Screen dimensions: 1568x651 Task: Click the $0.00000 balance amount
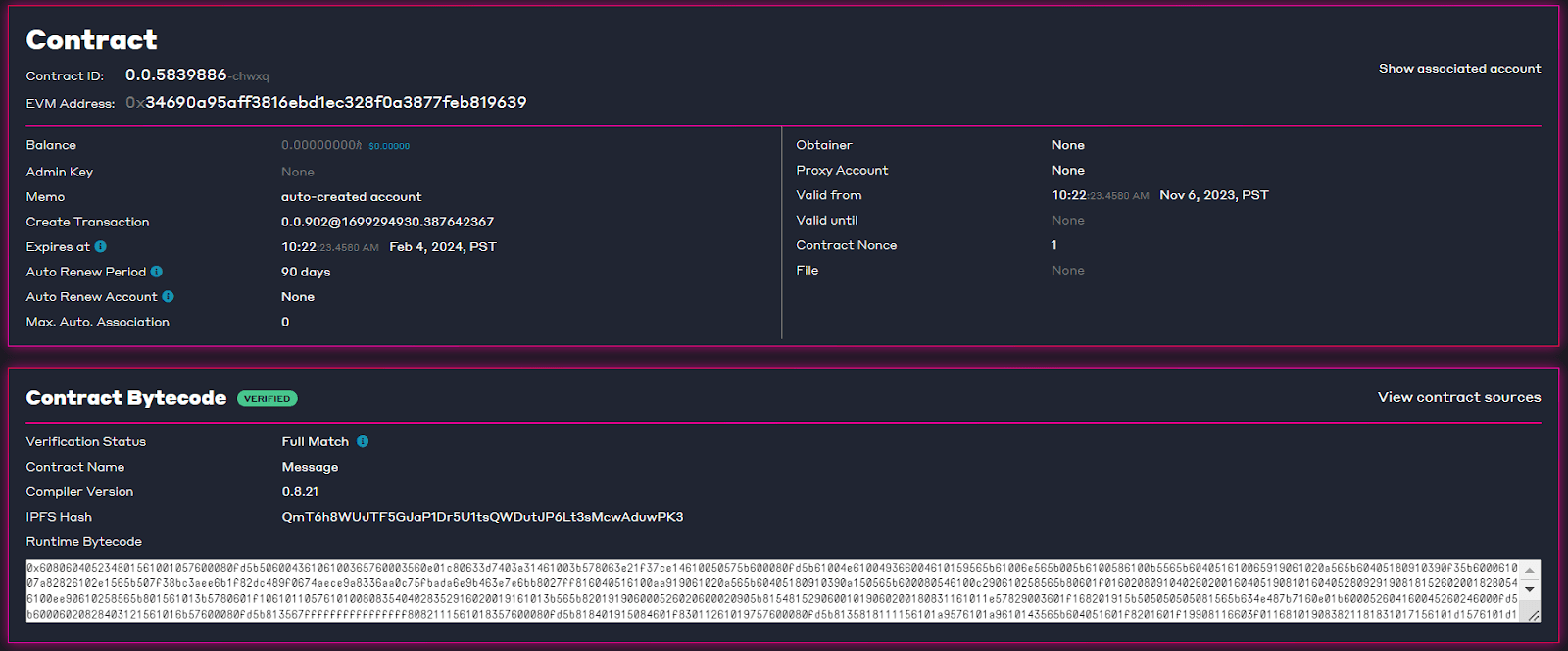[389, 146]
